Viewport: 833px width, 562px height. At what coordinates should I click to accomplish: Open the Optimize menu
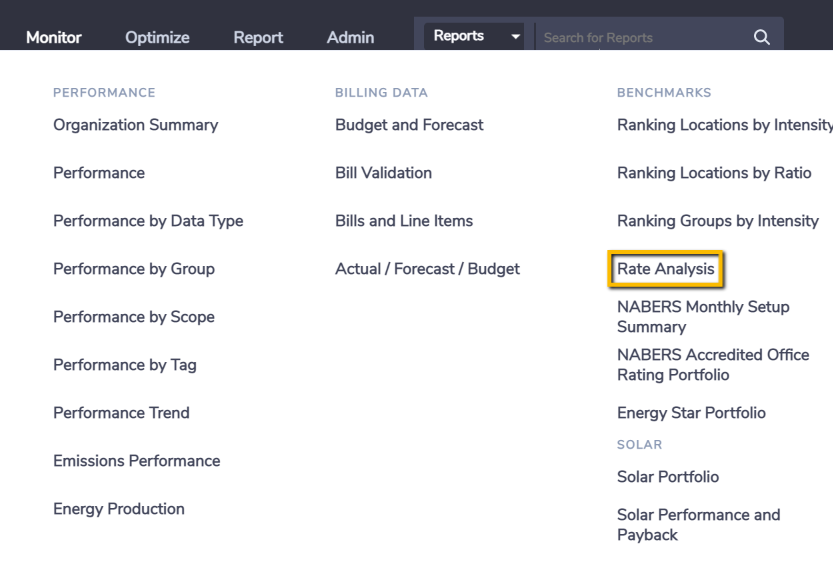point(157,37)
